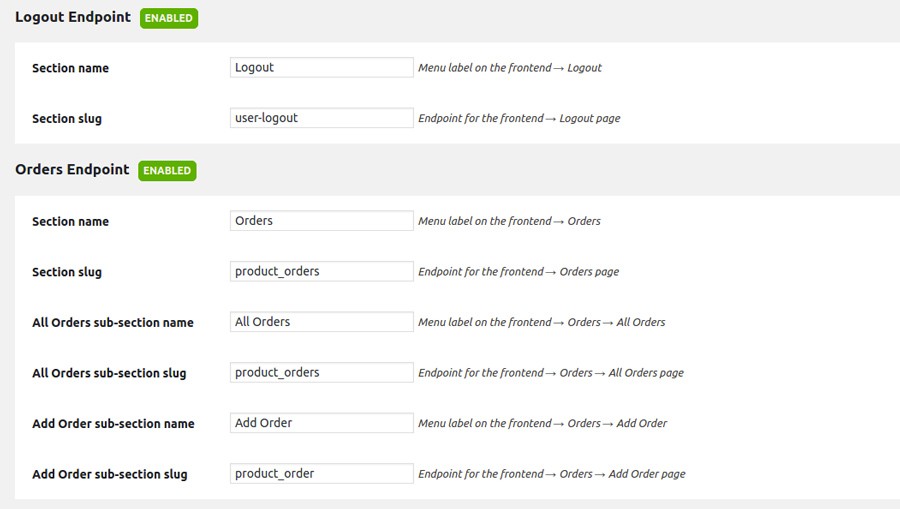
Task: Select the Orders Endpoint Section slug input
Action: point(321,271)
